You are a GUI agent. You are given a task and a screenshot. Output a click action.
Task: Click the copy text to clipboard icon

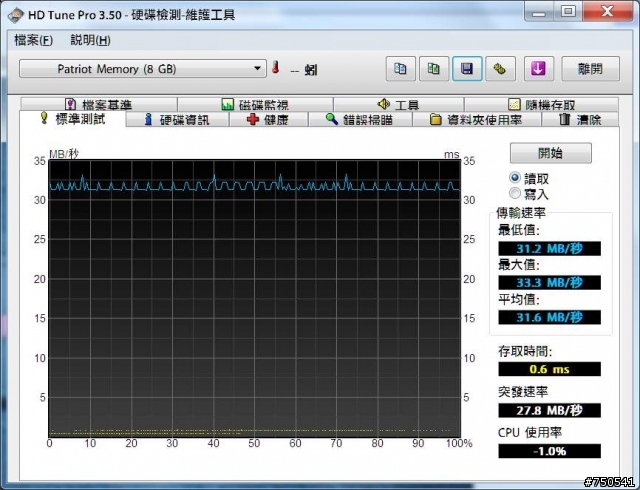[x=400, y=69]
